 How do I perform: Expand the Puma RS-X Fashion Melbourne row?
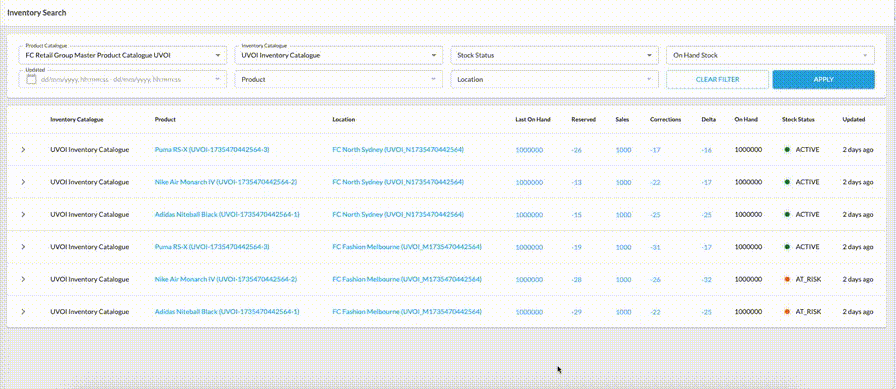tap(23, 247)
